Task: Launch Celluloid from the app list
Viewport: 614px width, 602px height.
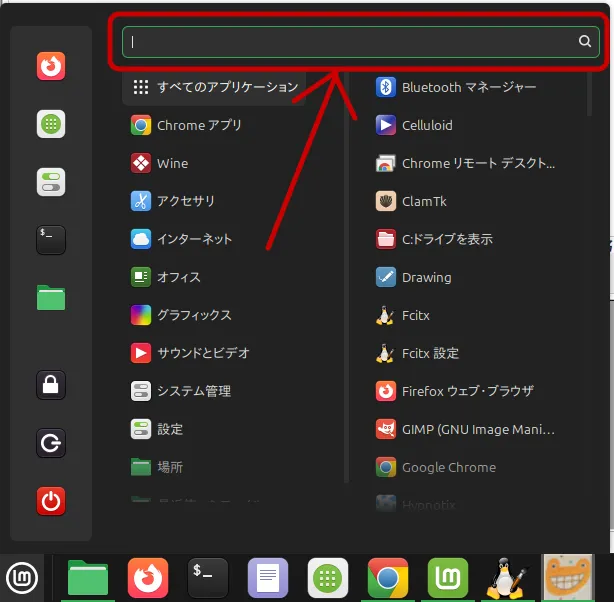Action: 426,125
